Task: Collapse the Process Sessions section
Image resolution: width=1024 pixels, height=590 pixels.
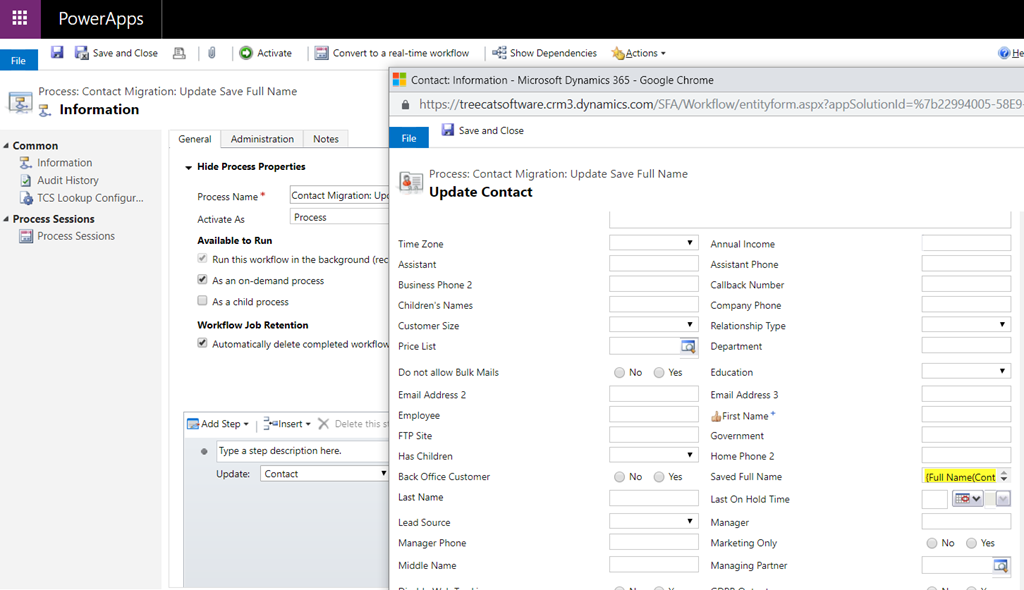Action: click(x=6, y=219)
